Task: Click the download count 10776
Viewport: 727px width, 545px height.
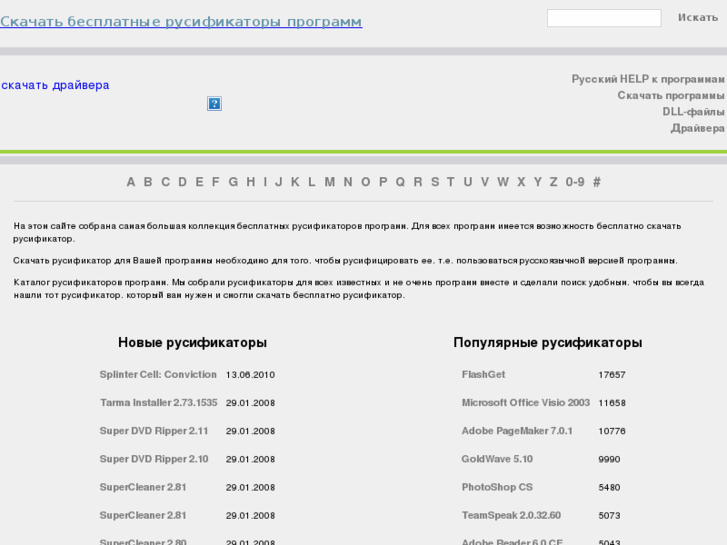Action: pyautogui.click(x=612, y=431)
